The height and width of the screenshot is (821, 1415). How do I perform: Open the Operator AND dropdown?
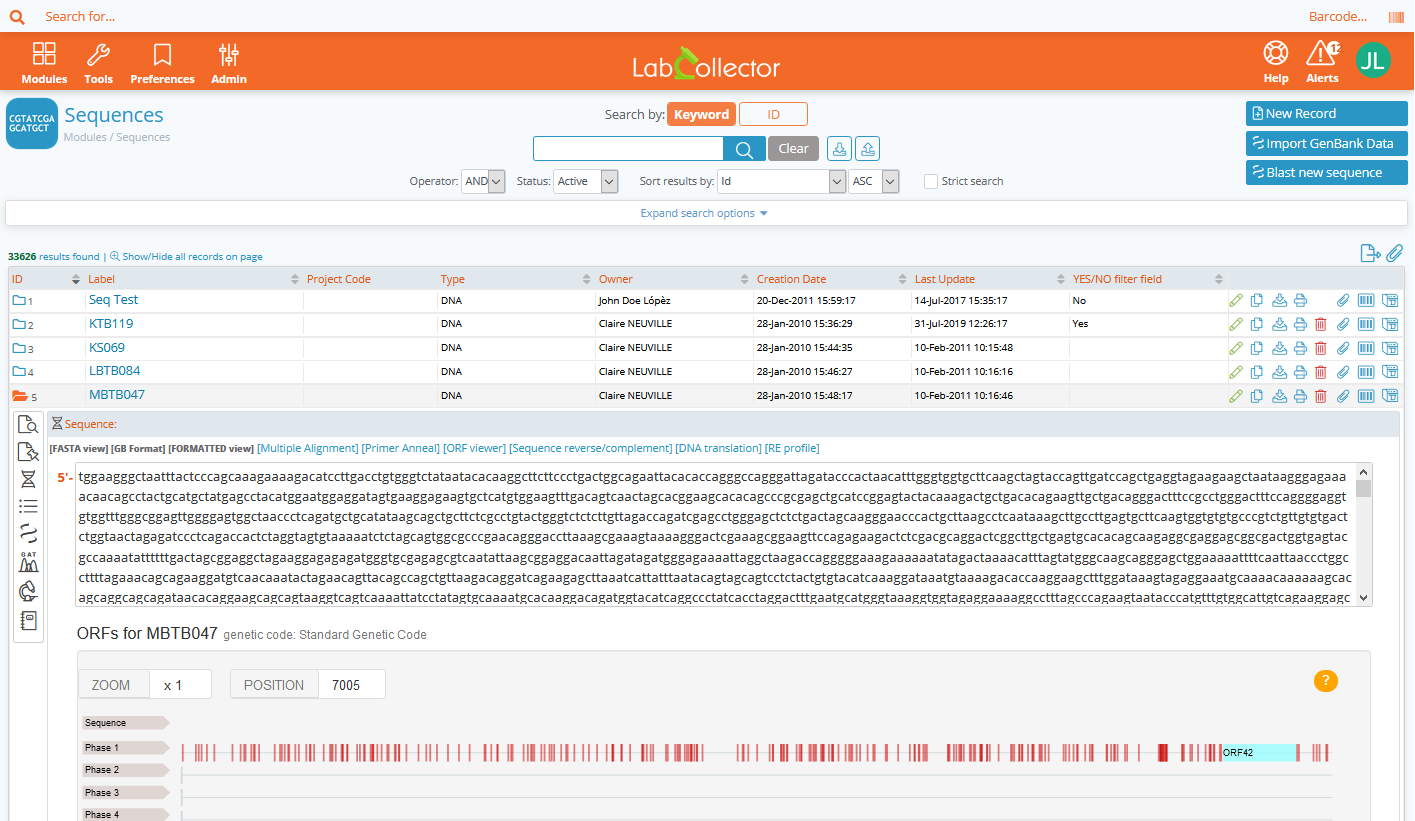click(x=483, y=181)
